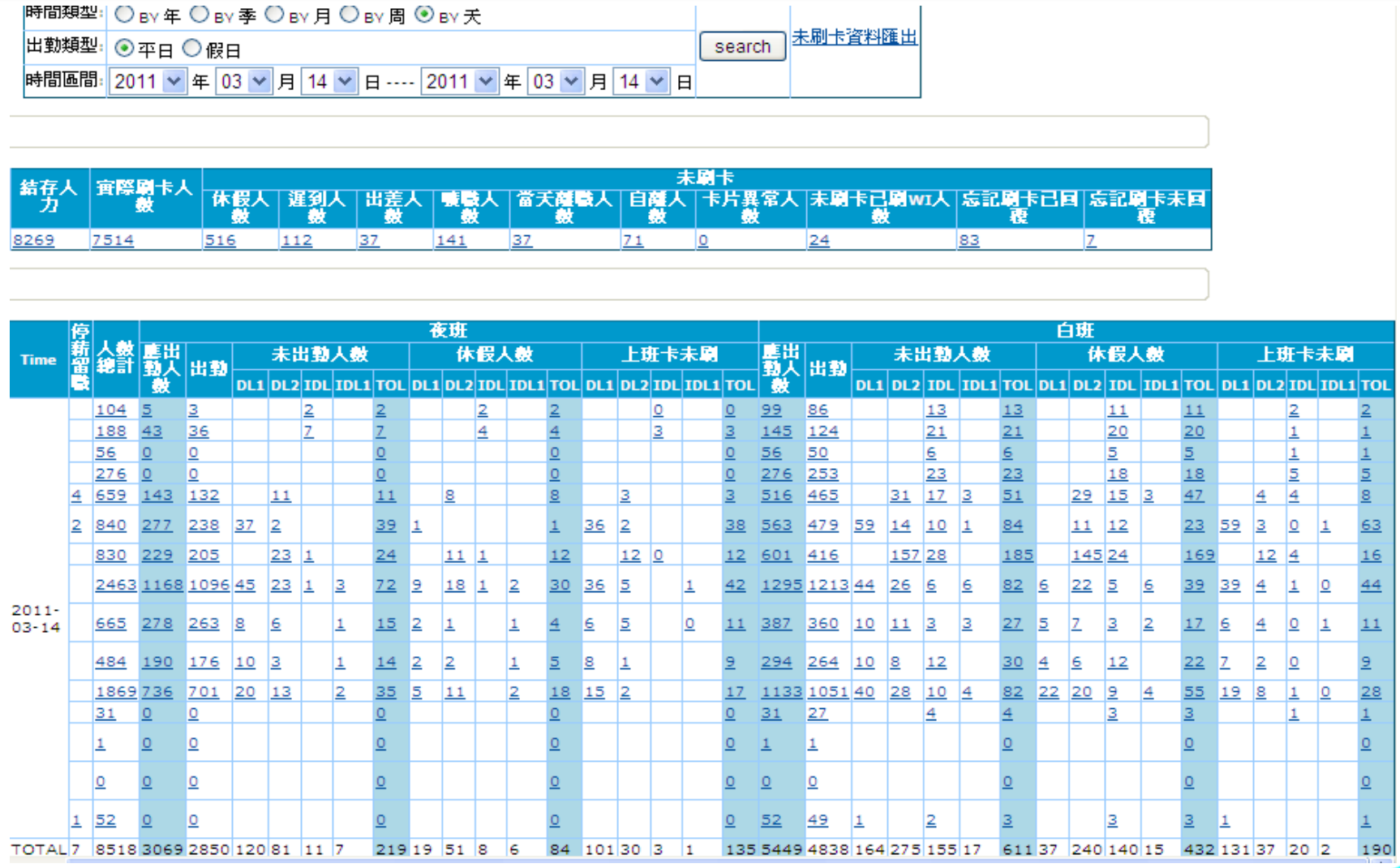Open the 141 曠職人數 link
The width and height of the screenshot is (1400, 868).
point(451,240)
